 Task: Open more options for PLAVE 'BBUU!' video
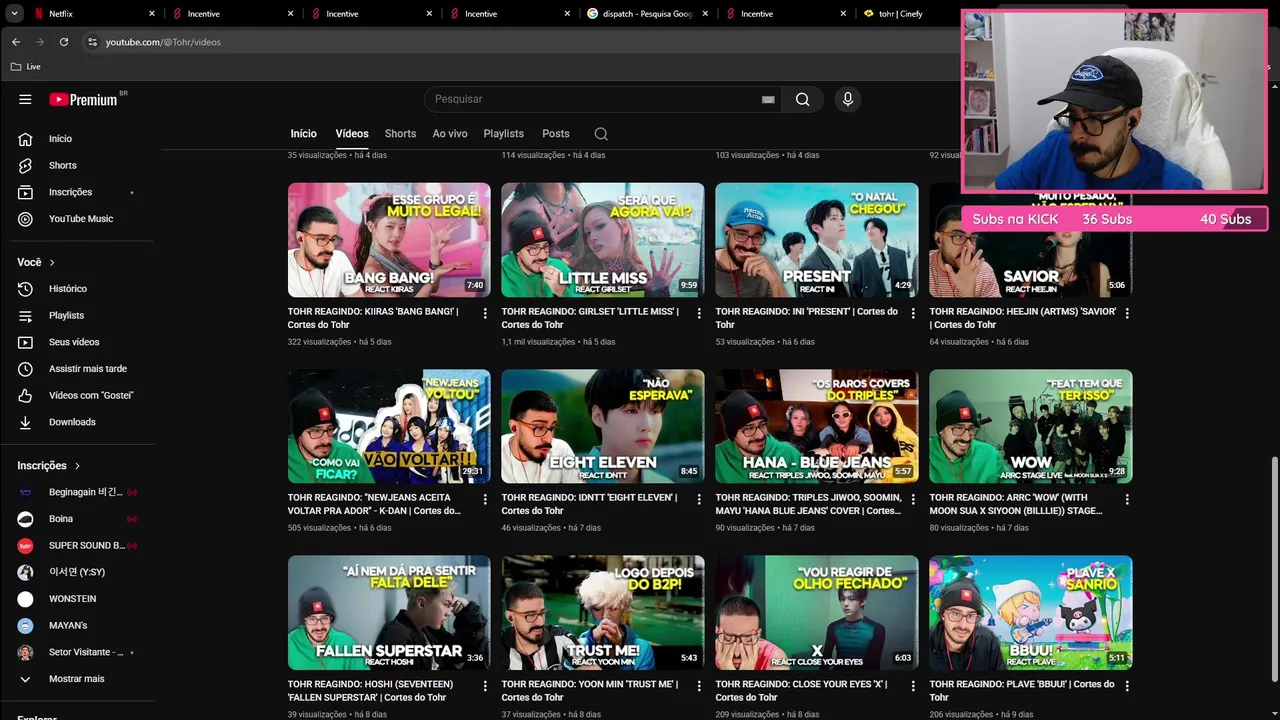point(1127,686)
